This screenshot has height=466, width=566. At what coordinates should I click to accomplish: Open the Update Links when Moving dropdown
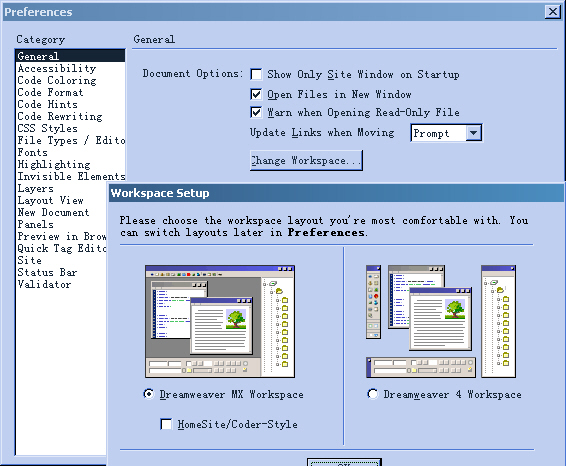pos(474,133)
